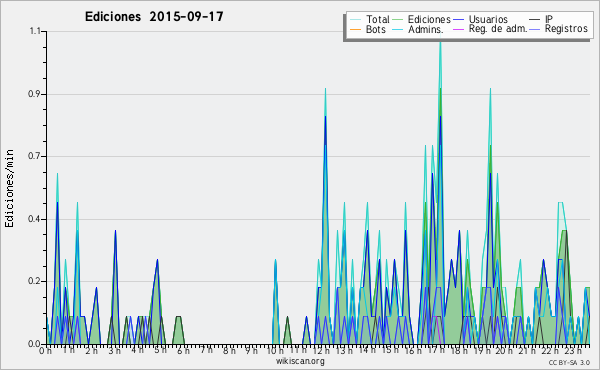
Task: Click the 17 h mark on time axis
Action: tap(436, 350)
